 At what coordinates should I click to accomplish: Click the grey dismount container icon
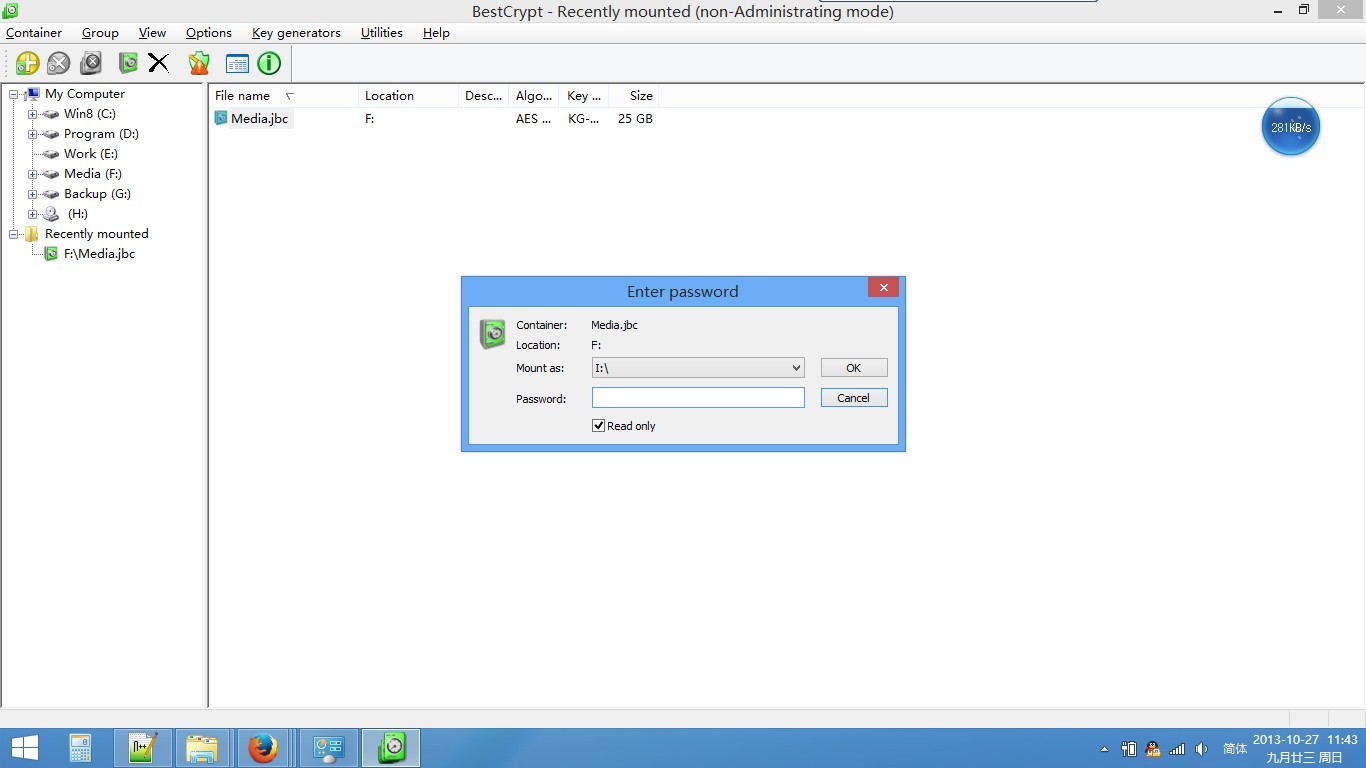59,63
